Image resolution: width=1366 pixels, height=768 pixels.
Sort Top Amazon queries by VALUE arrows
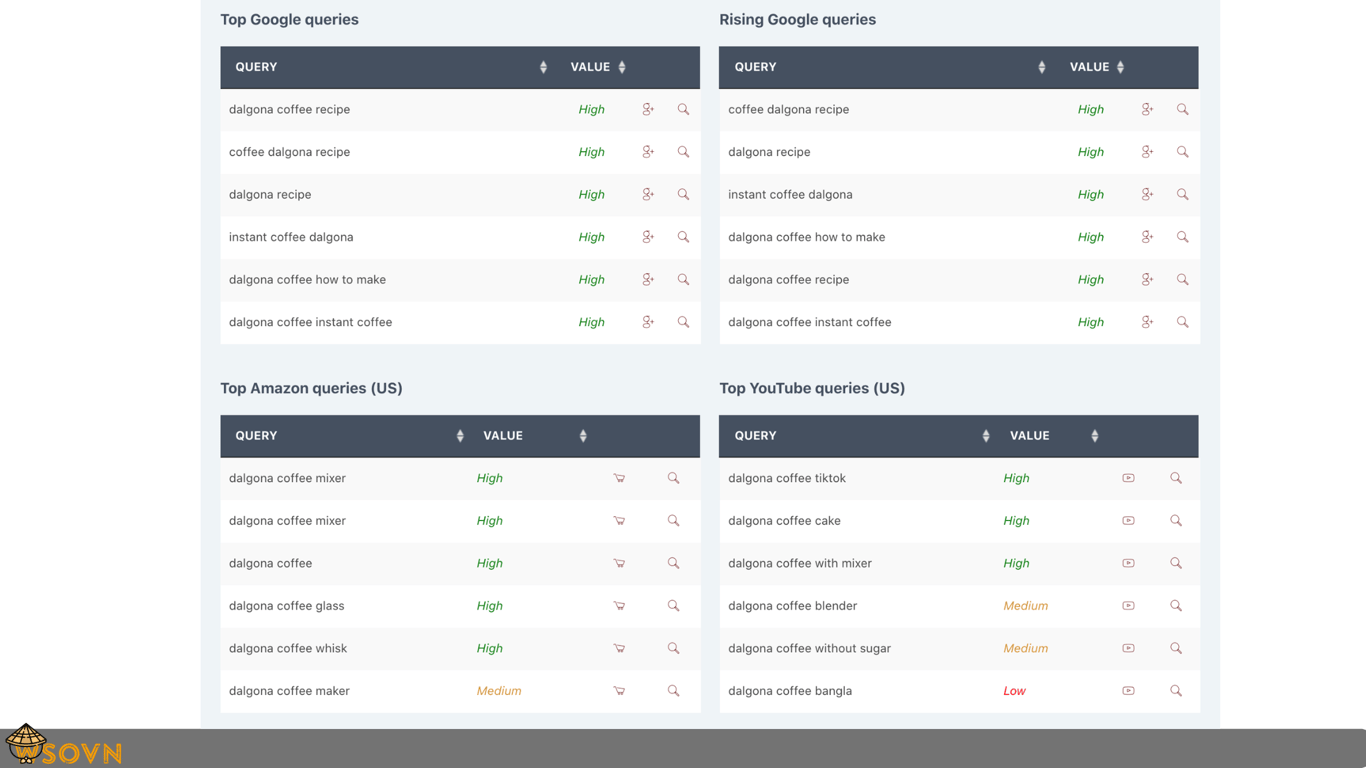pos(583,436)
